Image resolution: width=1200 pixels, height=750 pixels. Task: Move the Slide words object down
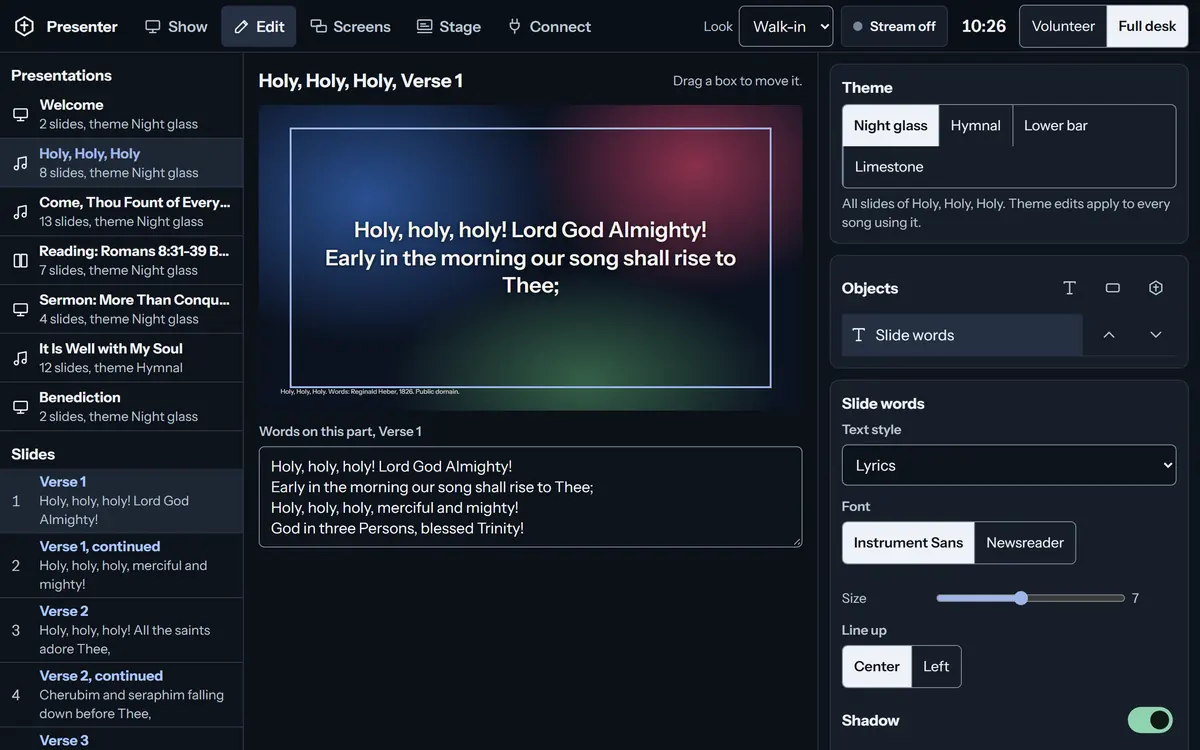click(x=1156, y=335)
